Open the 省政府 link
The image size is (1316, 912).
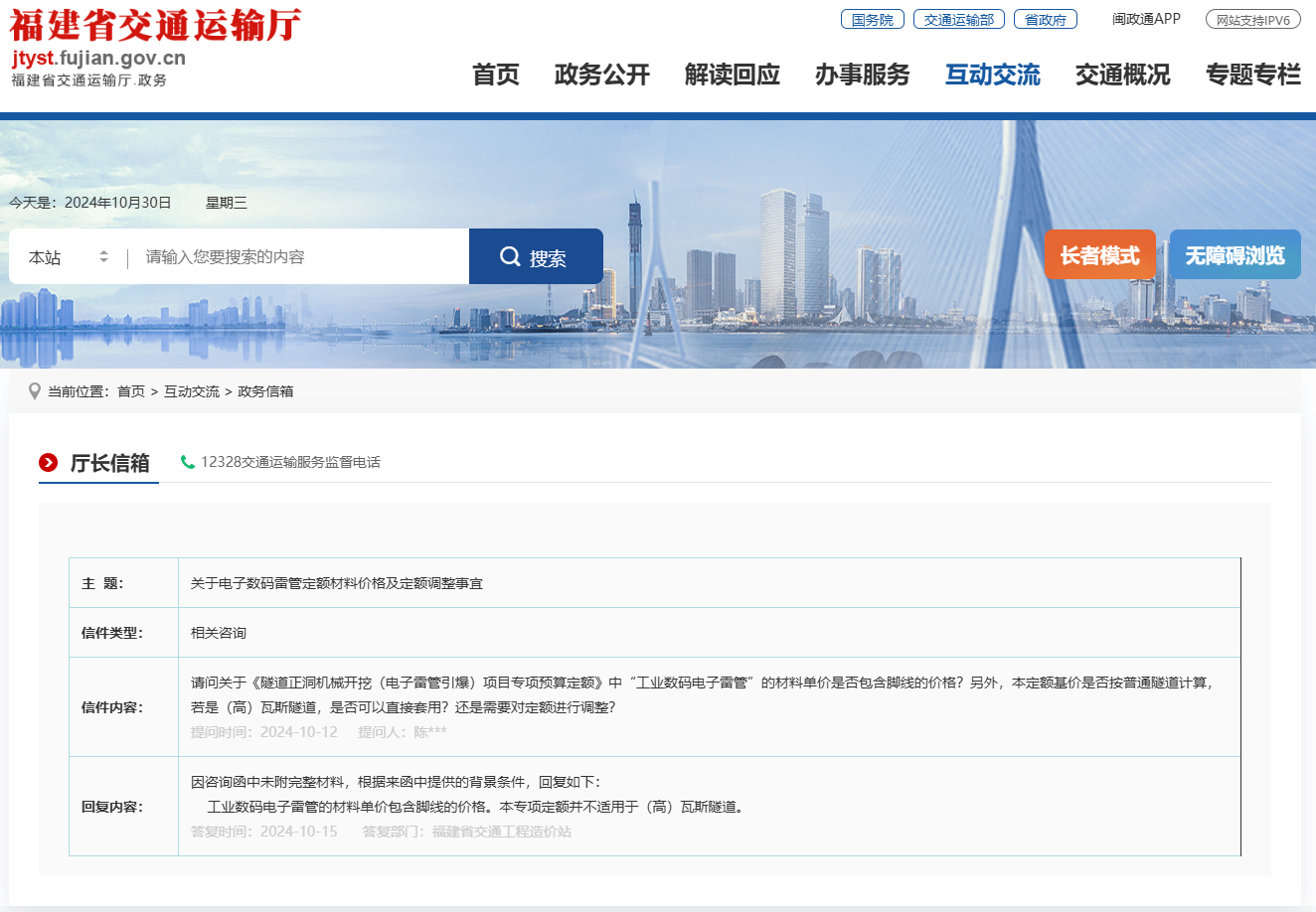pyautogui.click(x=1045, y=18)
